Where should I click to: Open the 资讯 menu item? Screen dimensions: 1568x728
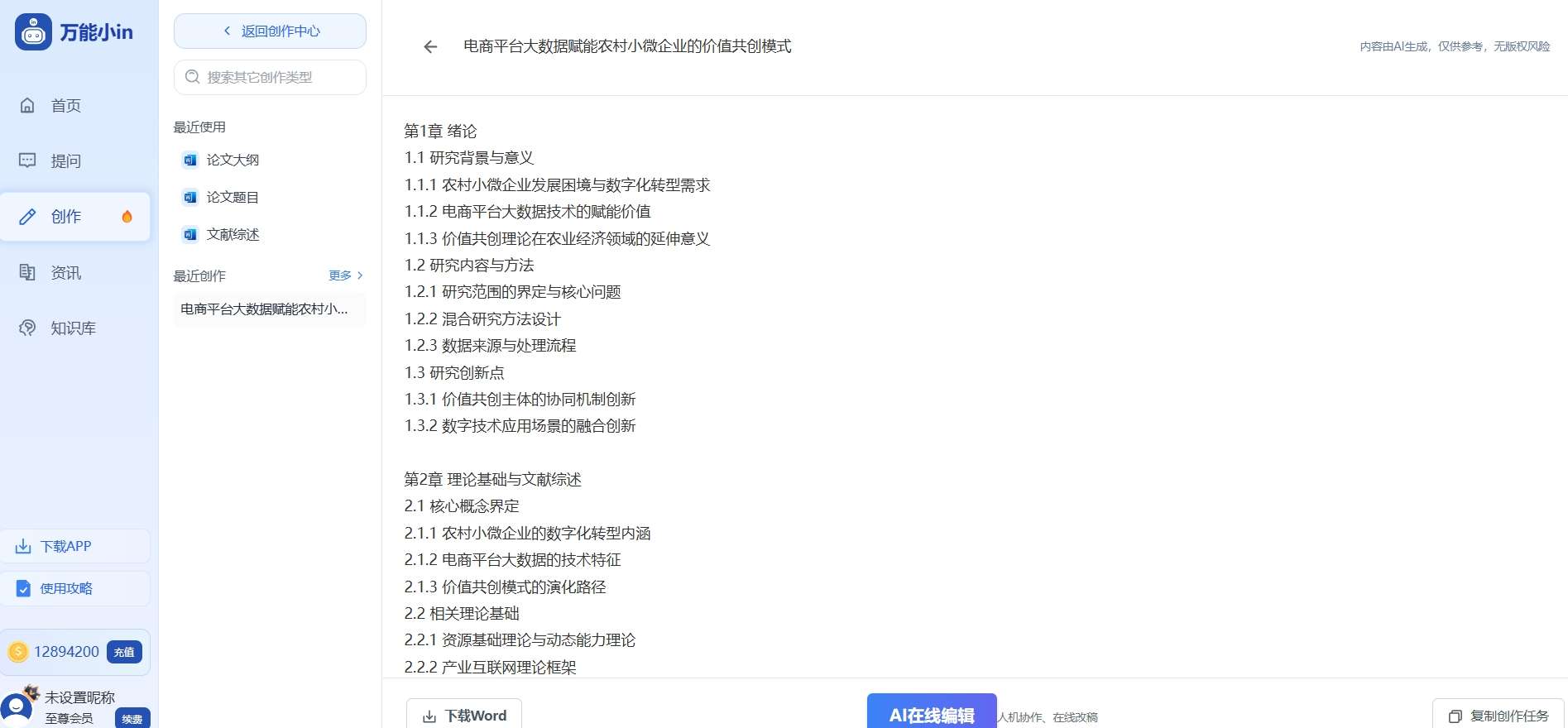pos(75,272)
